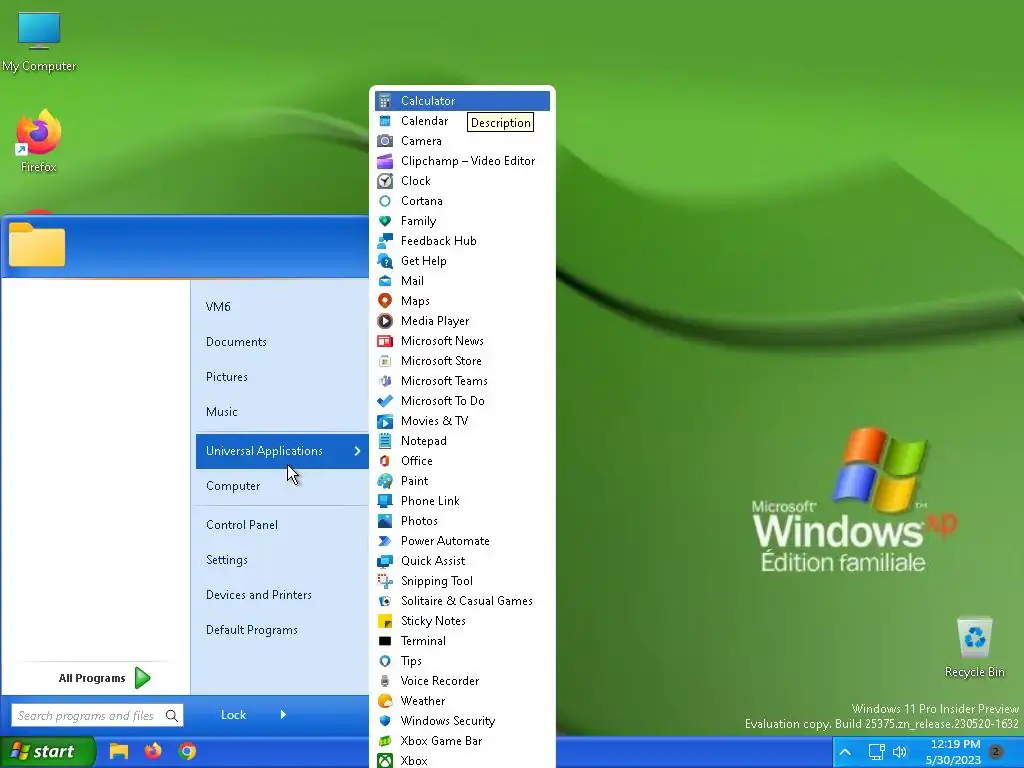
Task: Open Devices and Printers
Action: 259,595
